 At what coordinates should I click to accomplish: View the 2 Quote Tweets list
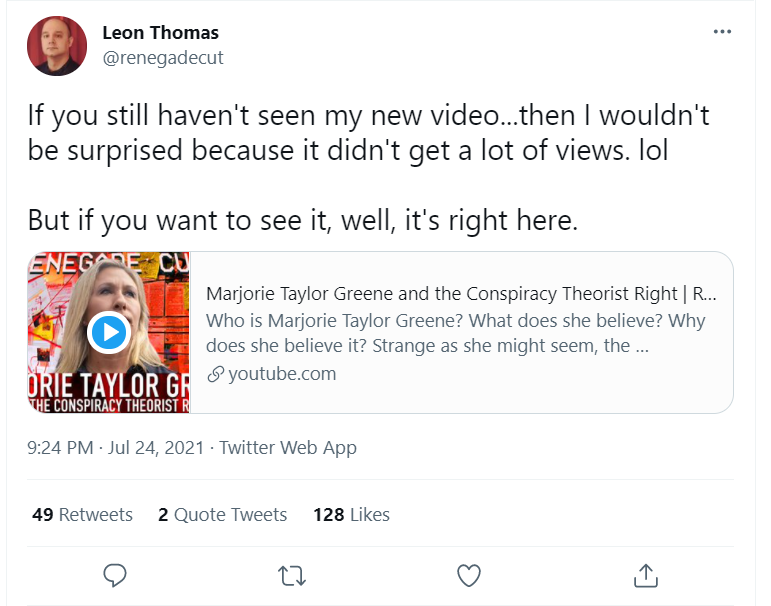222,515
